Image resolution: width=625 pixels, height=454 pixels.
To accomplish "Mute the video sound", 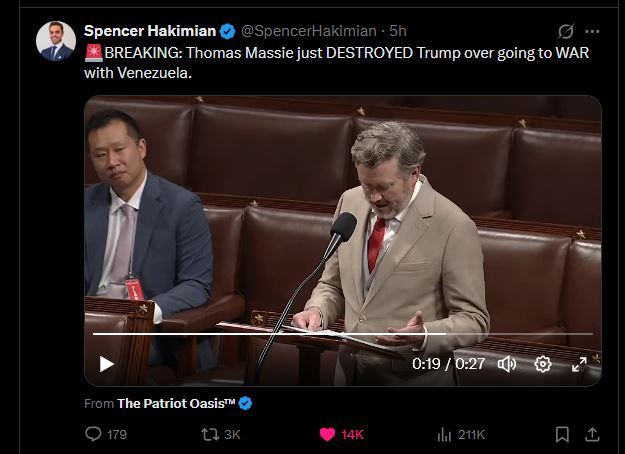I will tap(507, 364).
